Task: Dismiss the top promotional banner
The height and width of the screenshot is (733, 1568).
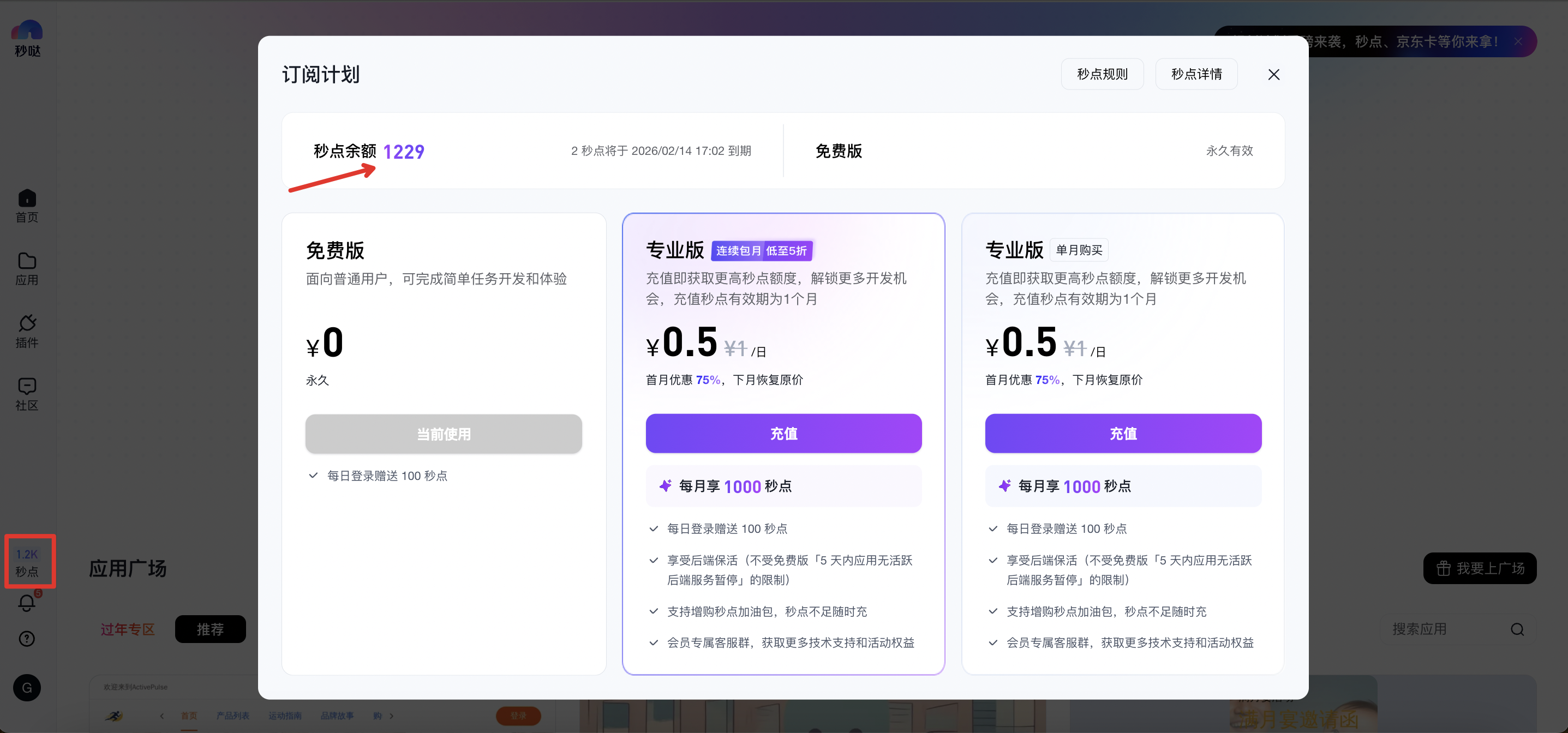Action: 1518,41
